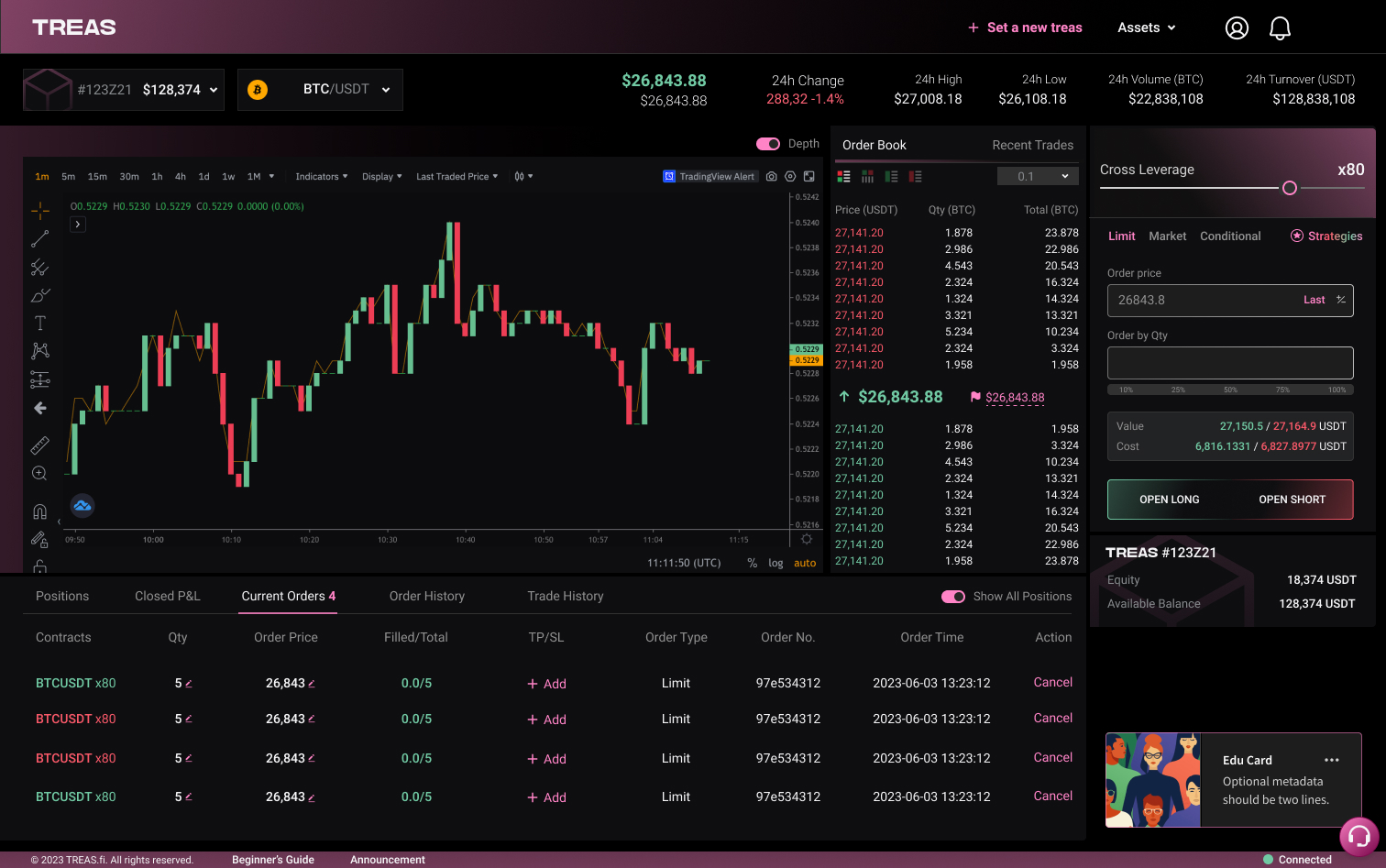Image resolution: width=1386 pixels, height=868 pixels.
Task: Click the Order by Qty input field
Action: (x=1229, y=363)
